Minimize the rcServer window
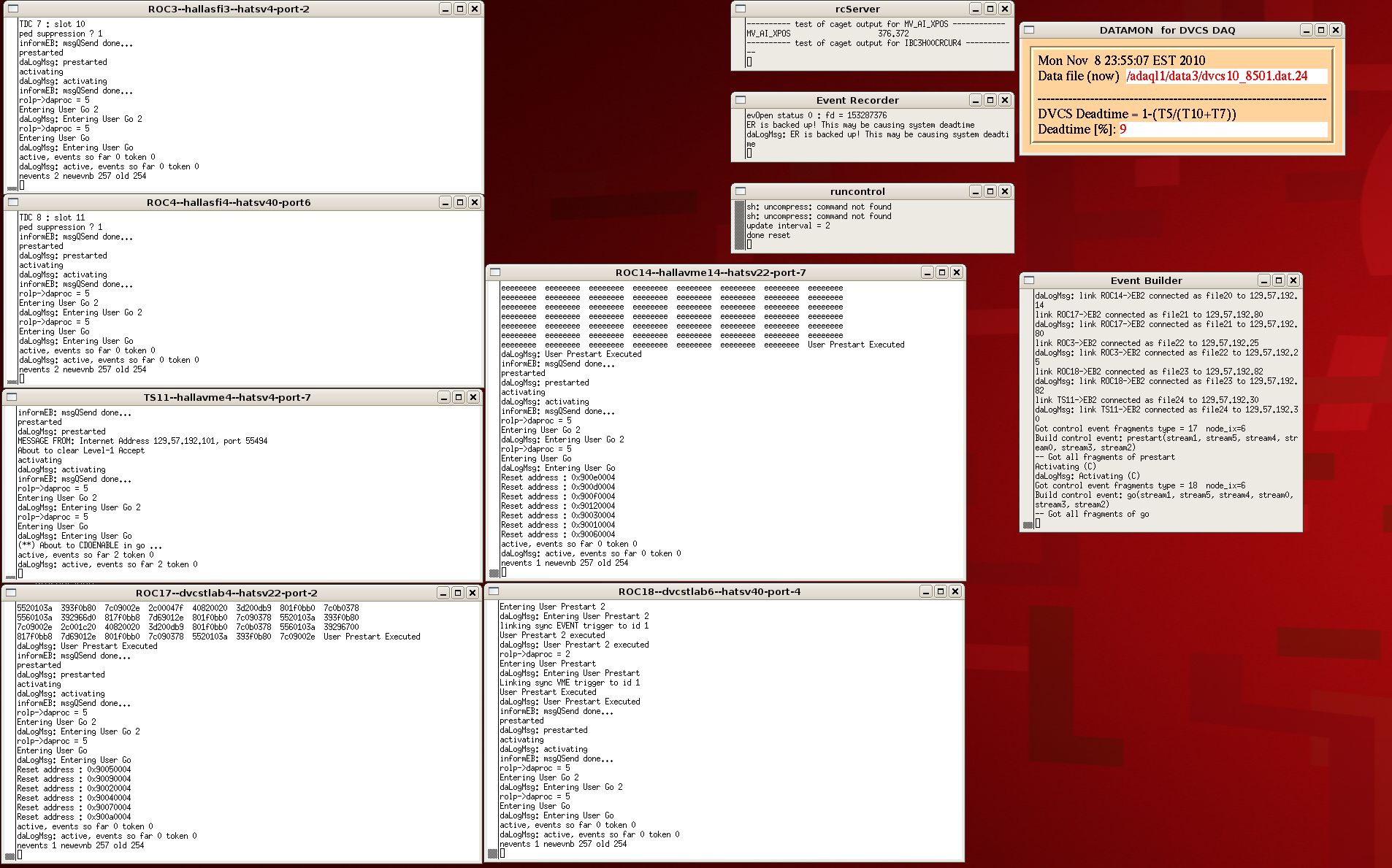 976,9
